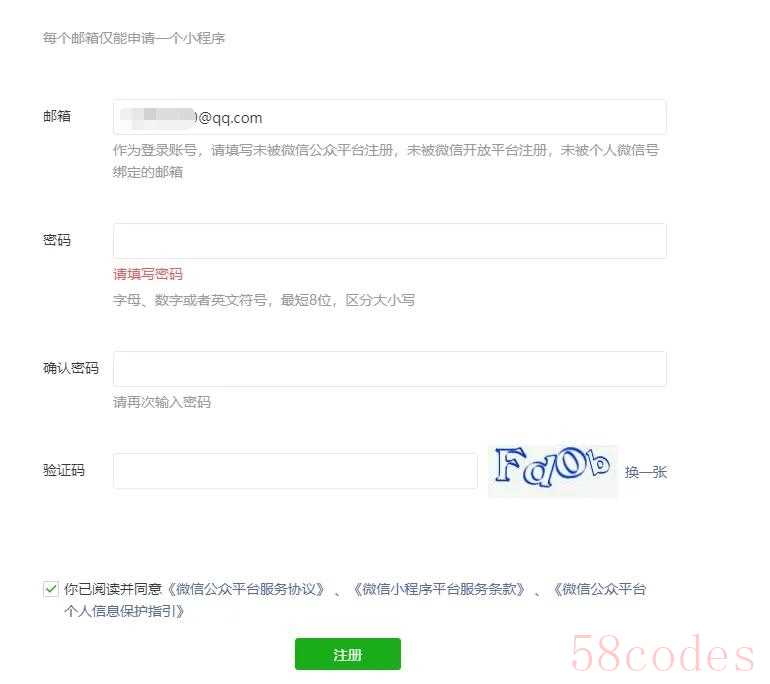Viewport: 770px width, 684px height.
Task: Click the green 注册 button
Action: pos(348,654)
